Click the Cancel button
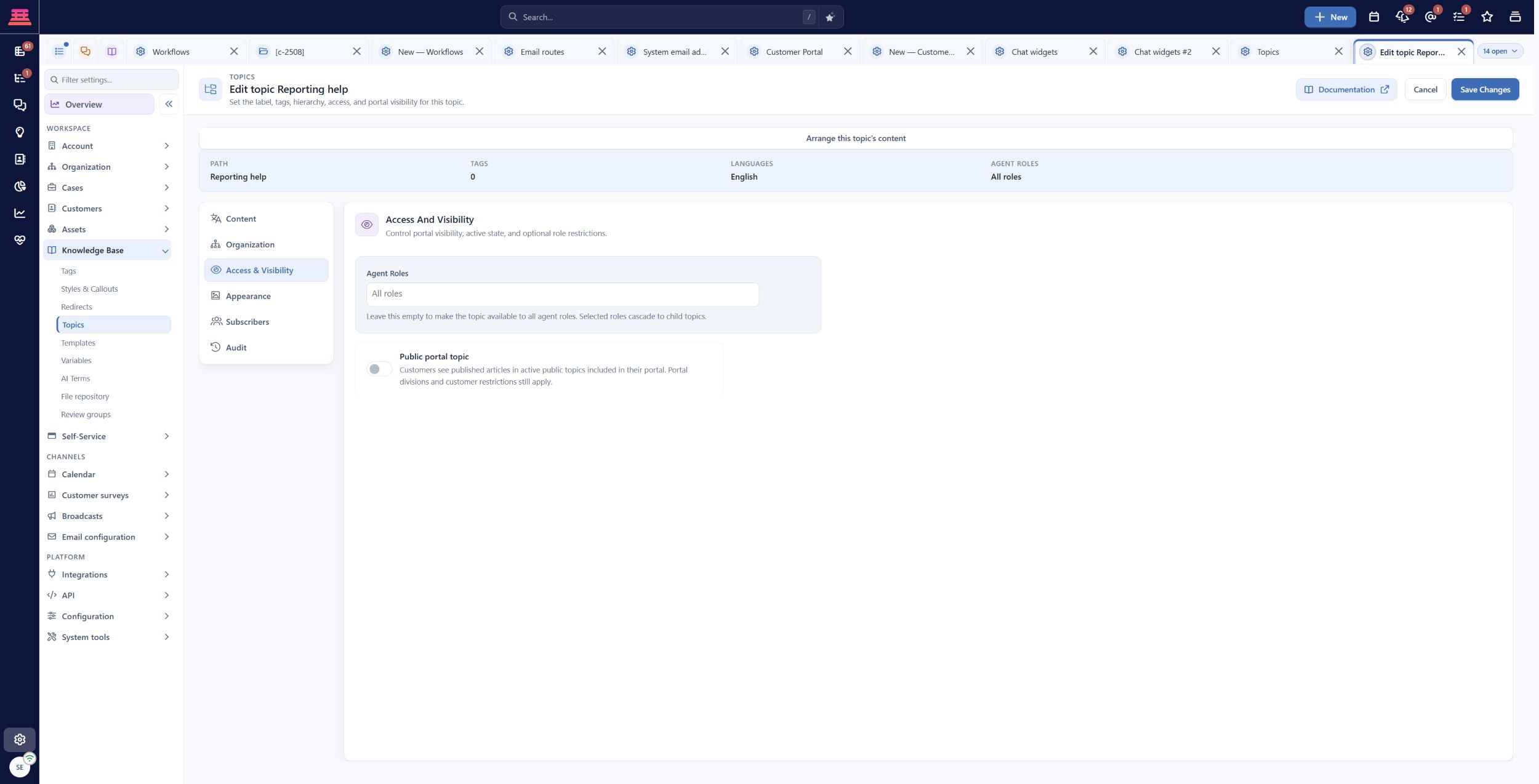 pyautogui.click(x=1425, y=89)
